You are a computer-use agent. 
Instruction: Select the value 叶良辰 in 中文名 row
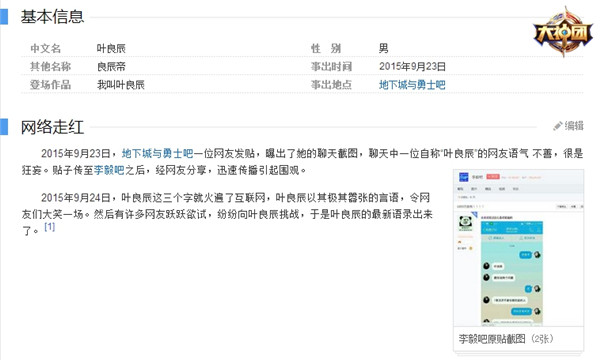click(x=111, y=49)
